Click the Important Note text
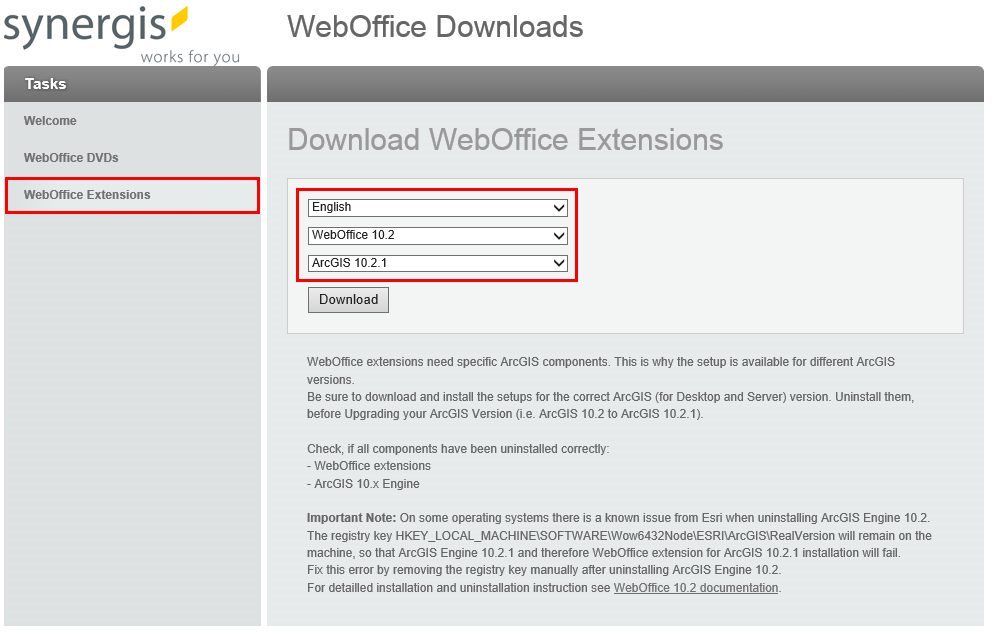 coord(354,518)
